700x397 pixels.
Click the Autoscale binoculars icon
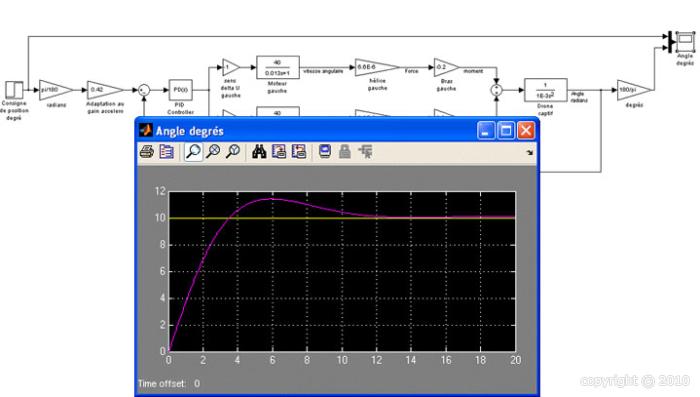pos(259,152)
